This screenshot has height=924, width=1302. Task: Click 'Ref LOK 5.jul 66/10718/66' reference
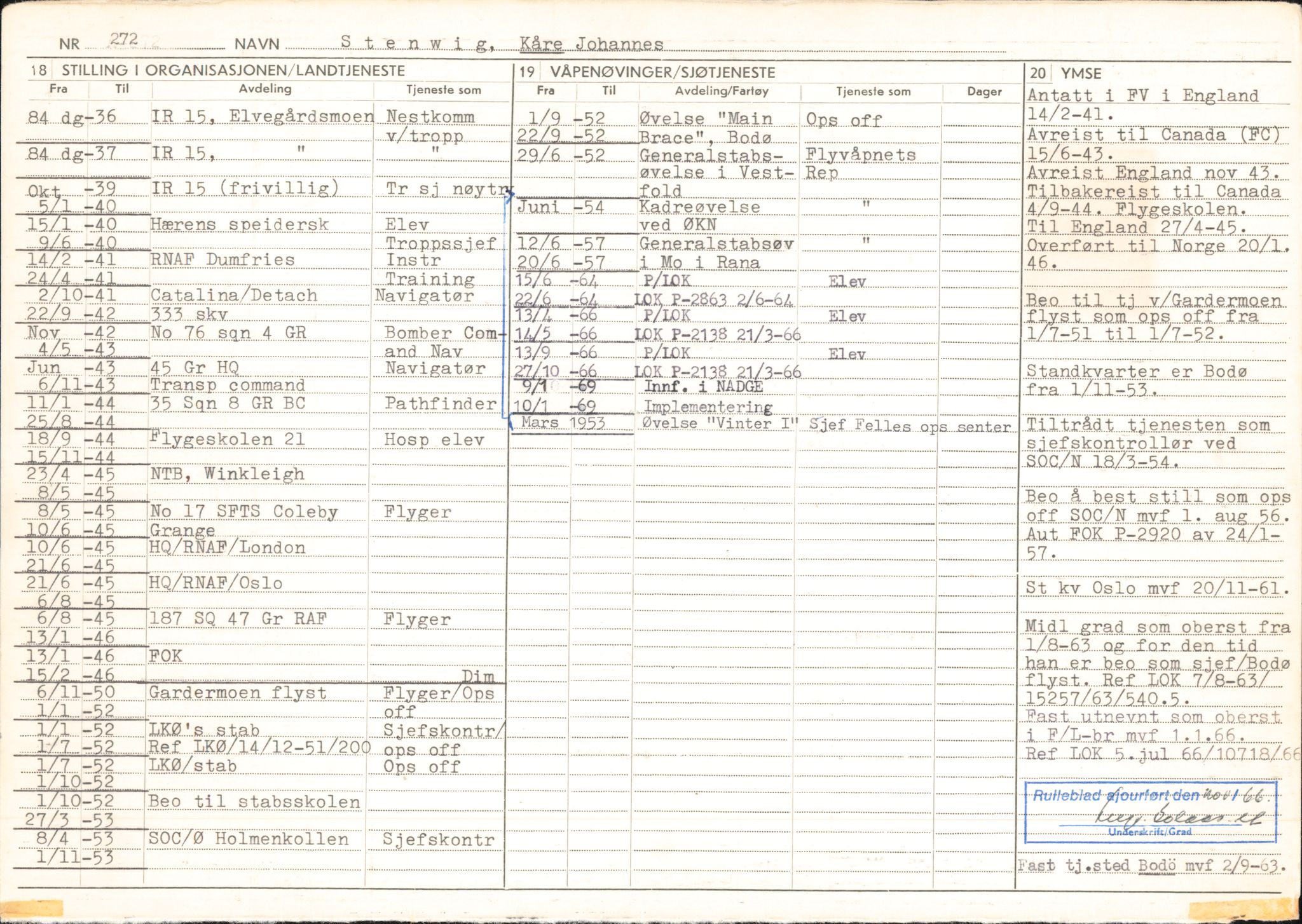point(1162,754)
